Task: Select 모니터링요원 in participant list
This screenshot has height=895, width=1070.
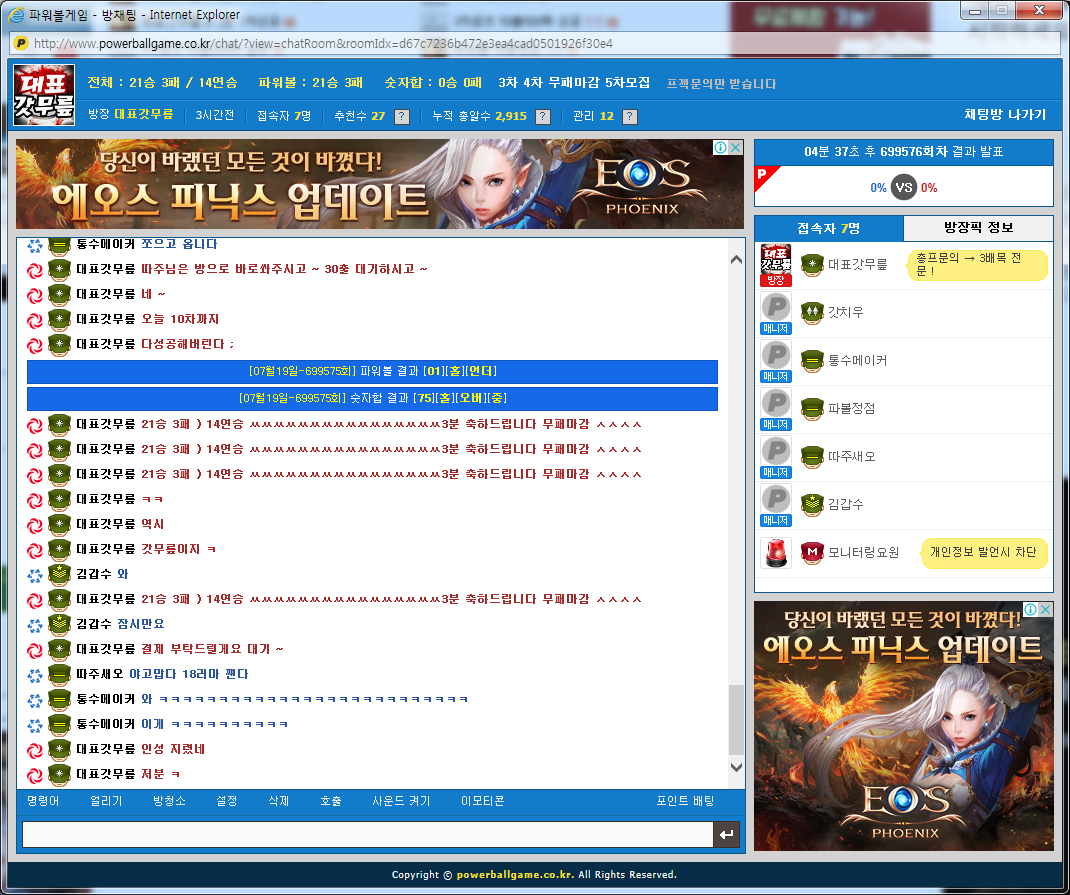Action: pyautogui.click(x=864, y=553)
